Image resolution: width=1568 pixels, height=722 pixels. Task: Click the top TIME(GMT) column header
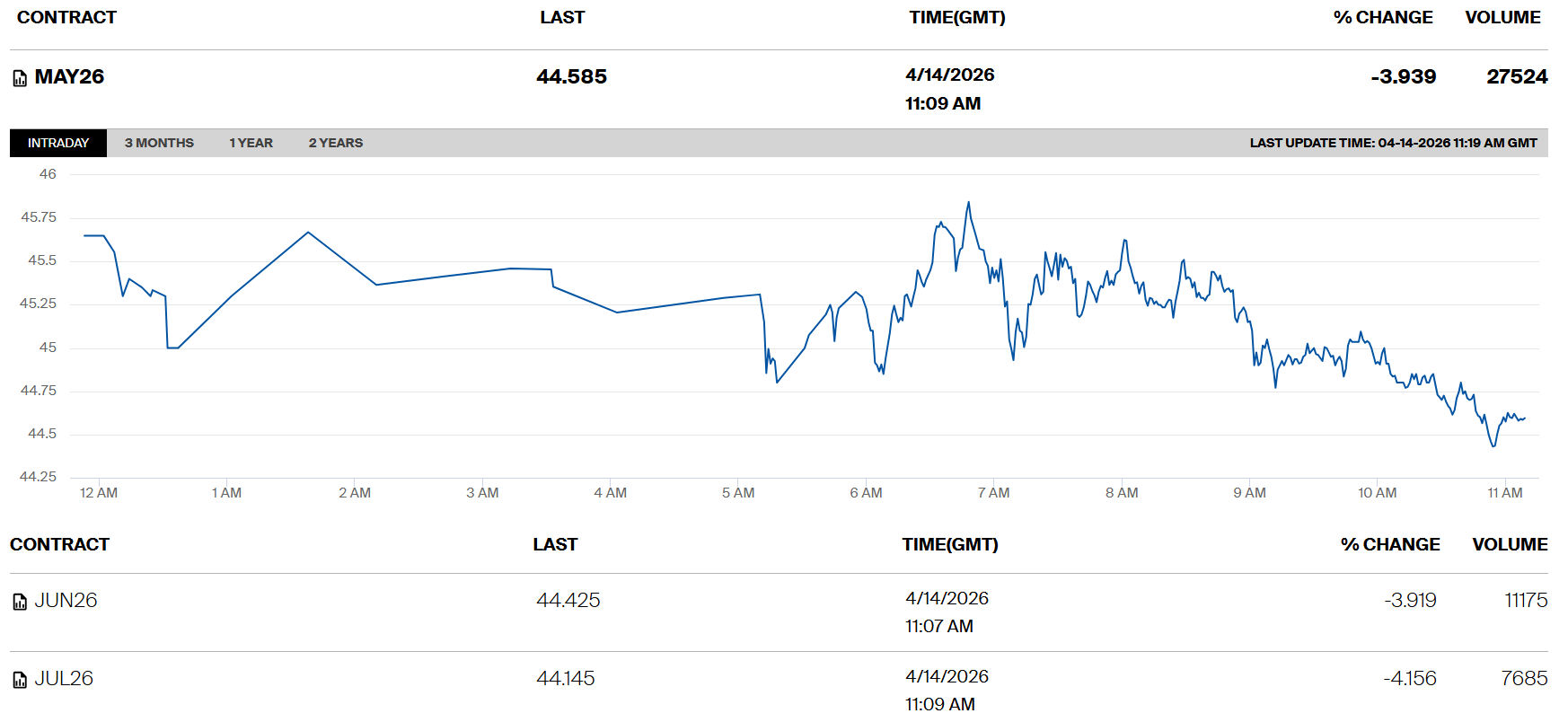click(956, 18)
